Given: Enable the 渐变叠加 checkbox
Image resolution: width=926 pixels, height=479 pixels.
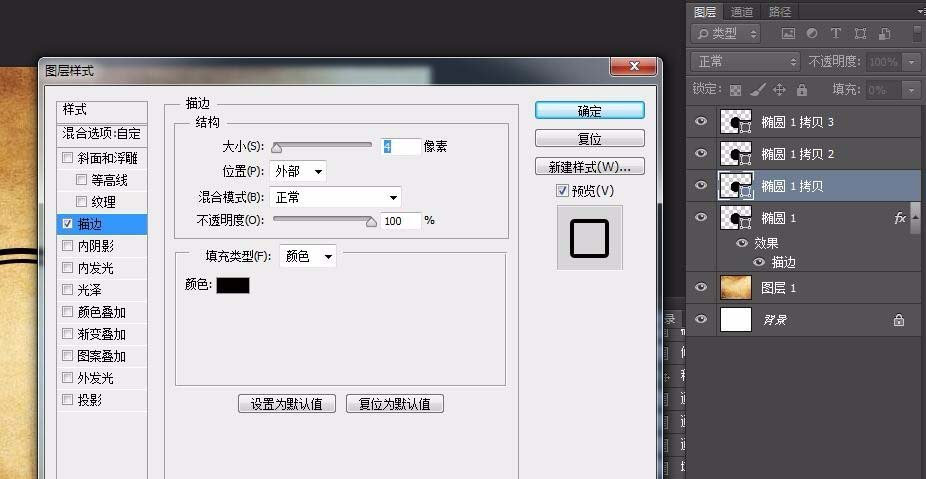Looking at the screenshot, I should click(x=67, y=334).
